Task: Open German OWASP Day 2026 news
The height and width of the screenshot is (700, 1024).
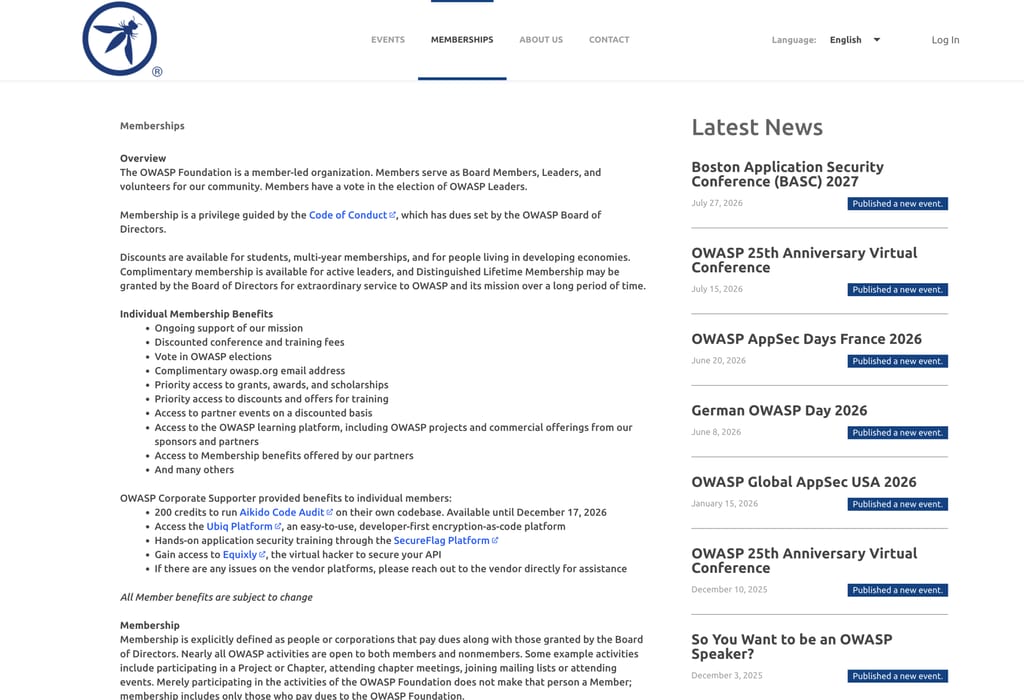Action: tap(779, 410)
